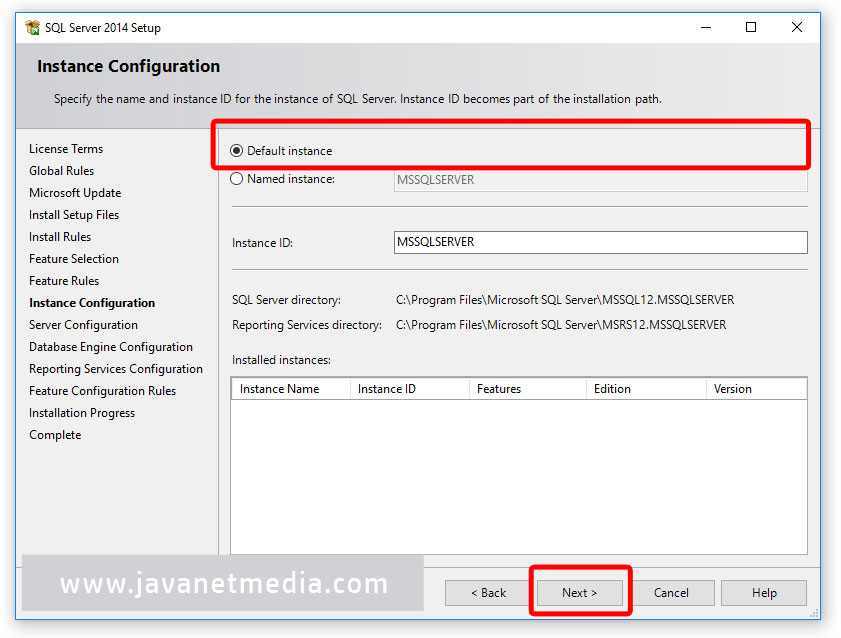The width and height of the screenshot is (841, 638).
Task: Select Global Rules step
Action: pyautogui.click(x=62, y=170)
